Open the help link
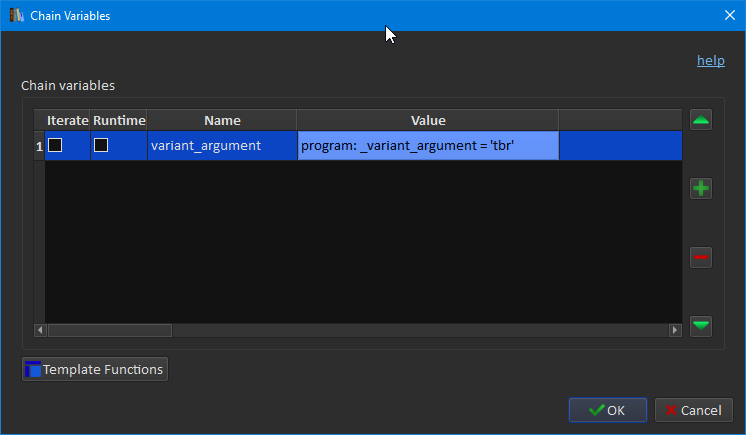Screen dimensions: 746x435 click(711, 61)
